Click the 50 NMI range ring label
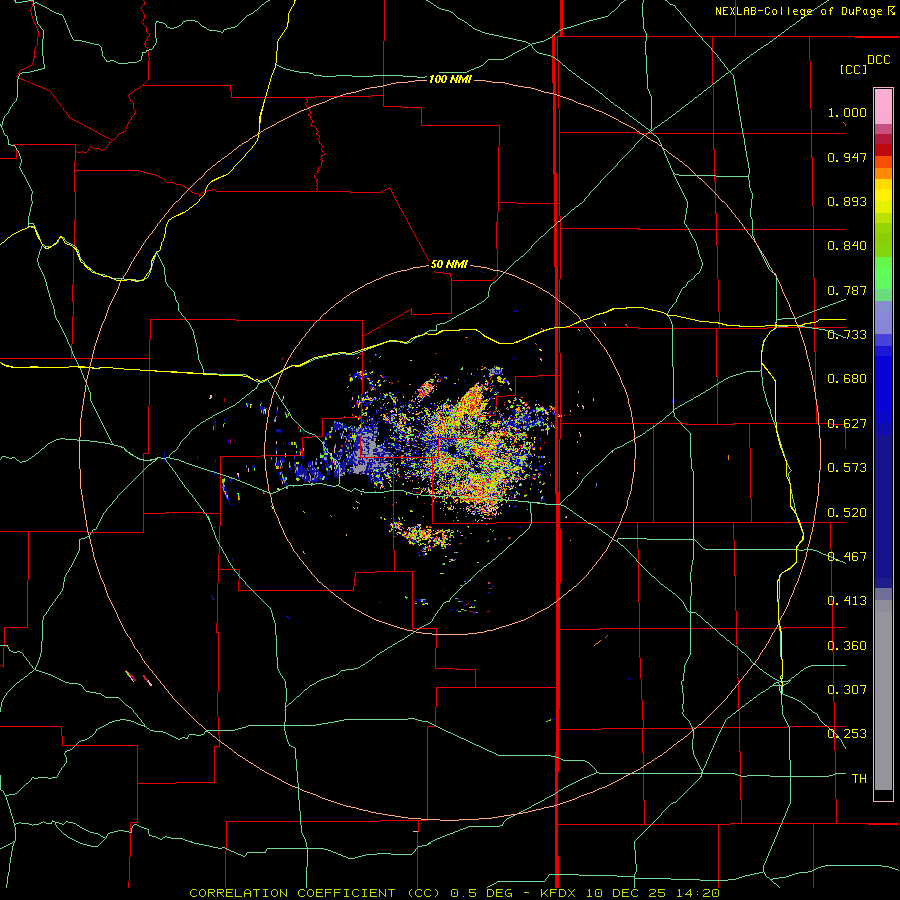 point(449,264)
